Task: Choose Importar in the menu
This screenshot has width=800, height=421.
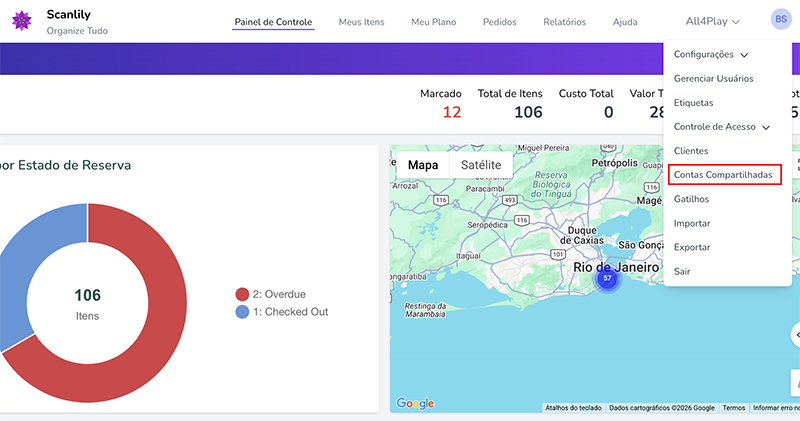Action: [x=692, y=224]
